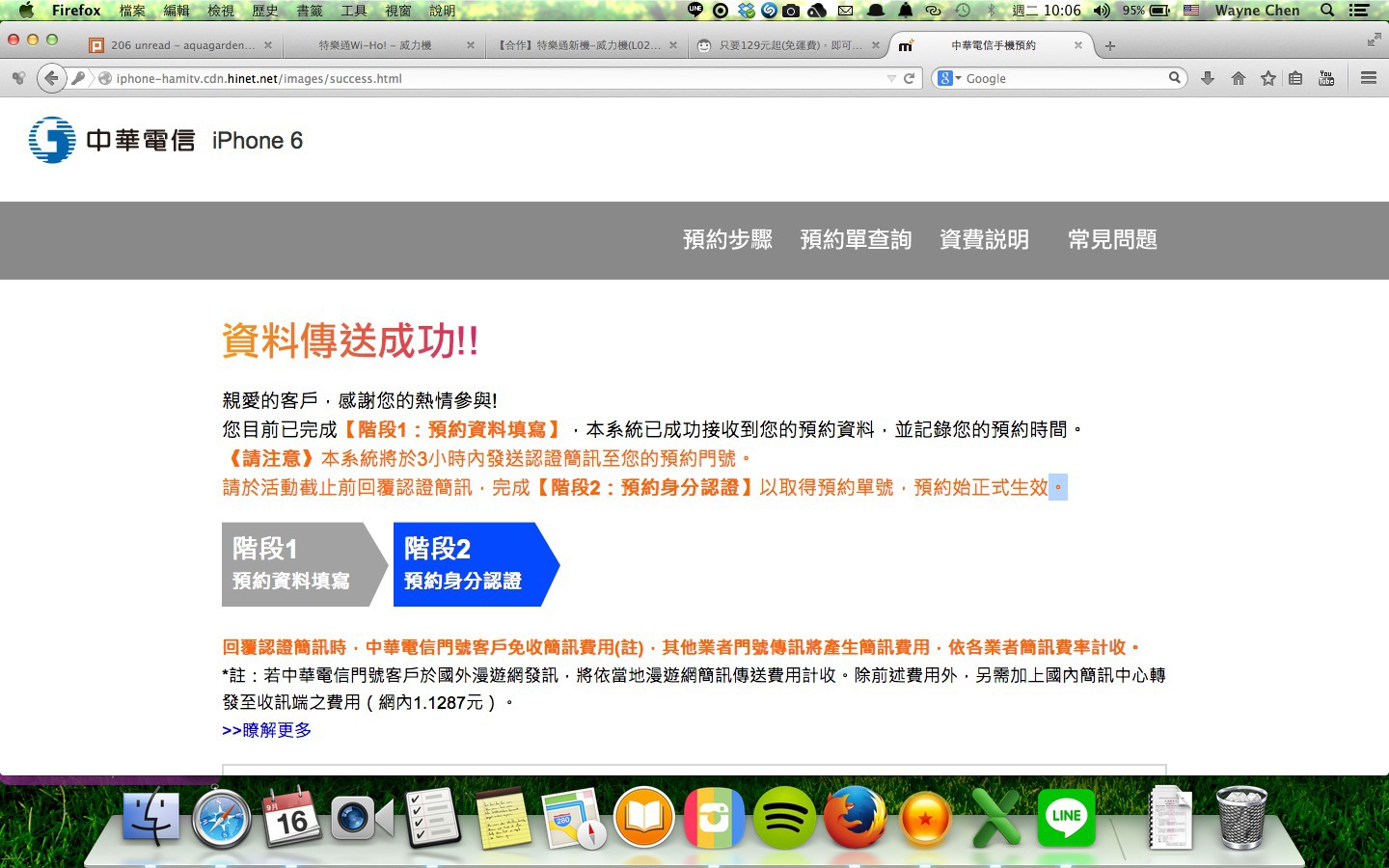Viewport: 1389px width, 868px height.
Task: Open Reminders in the dock
Action: (432, 818)
